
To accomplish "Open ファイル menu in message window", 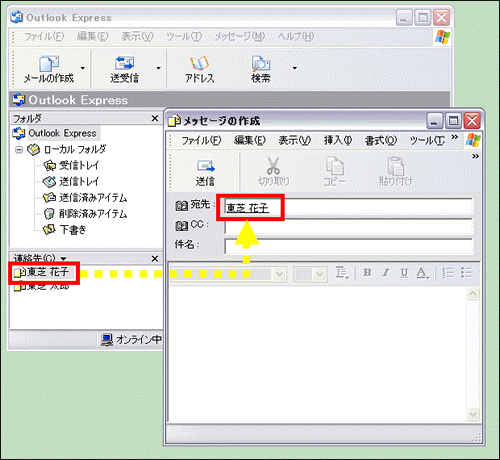I will point(201,140).
